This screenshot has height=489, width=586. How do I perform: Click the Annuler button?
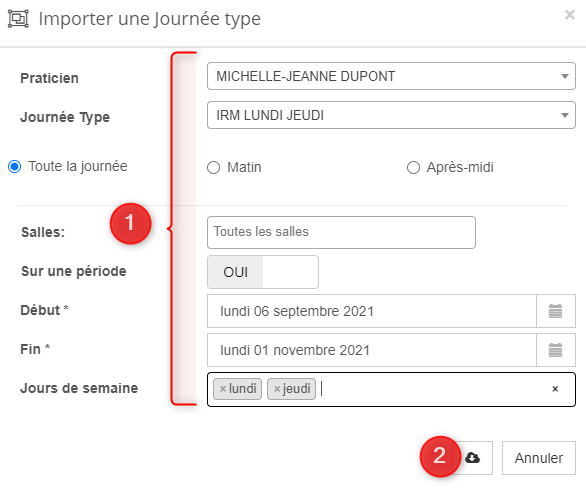539,458
